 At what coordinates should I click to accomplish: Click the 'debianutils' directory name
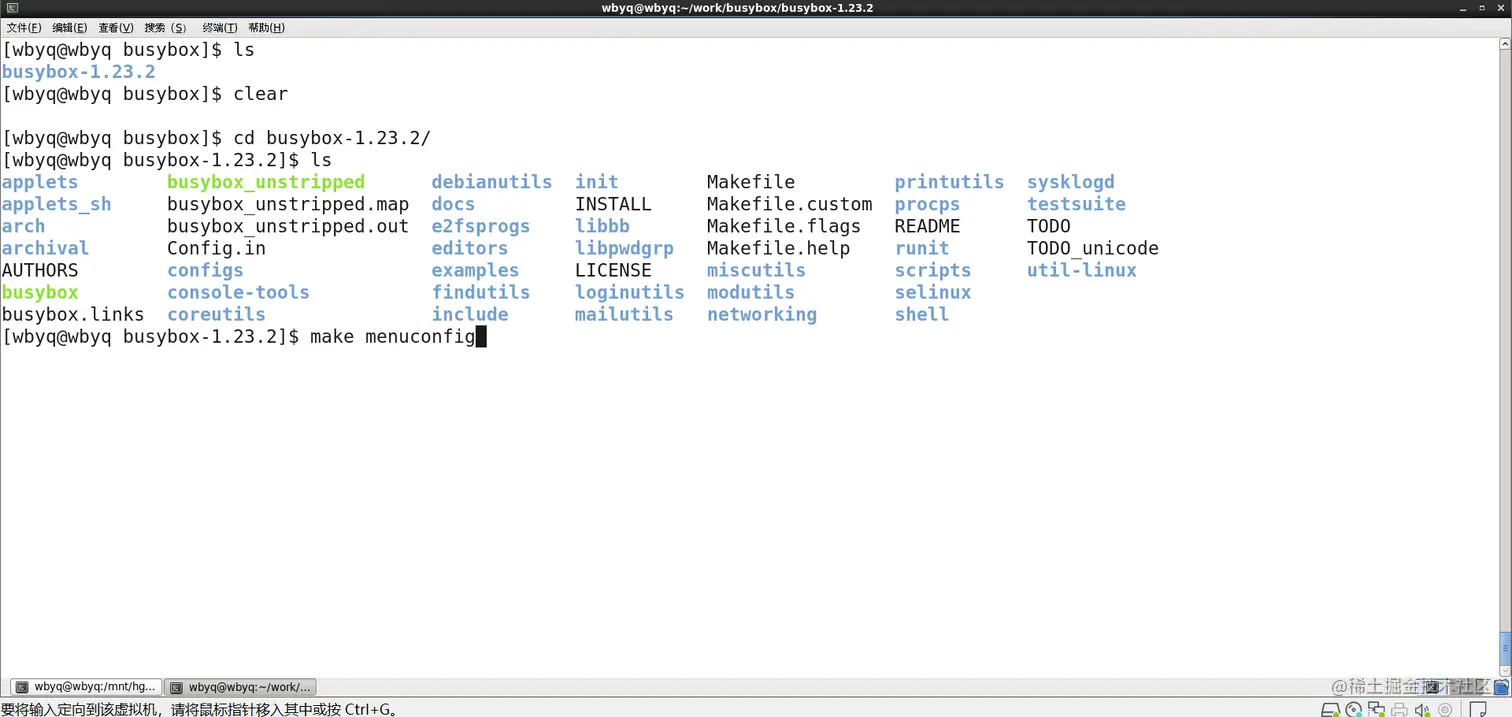492,182
